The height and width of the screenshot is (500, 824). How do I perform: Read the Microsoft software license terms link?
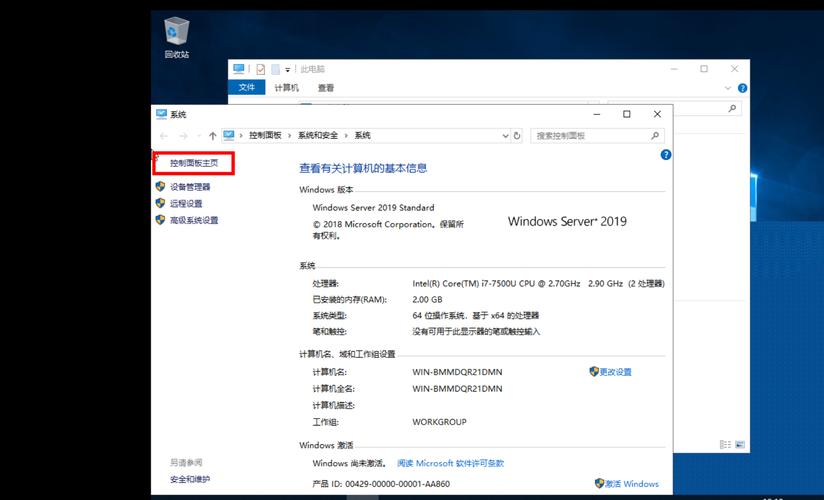click(x=450, y=463)
